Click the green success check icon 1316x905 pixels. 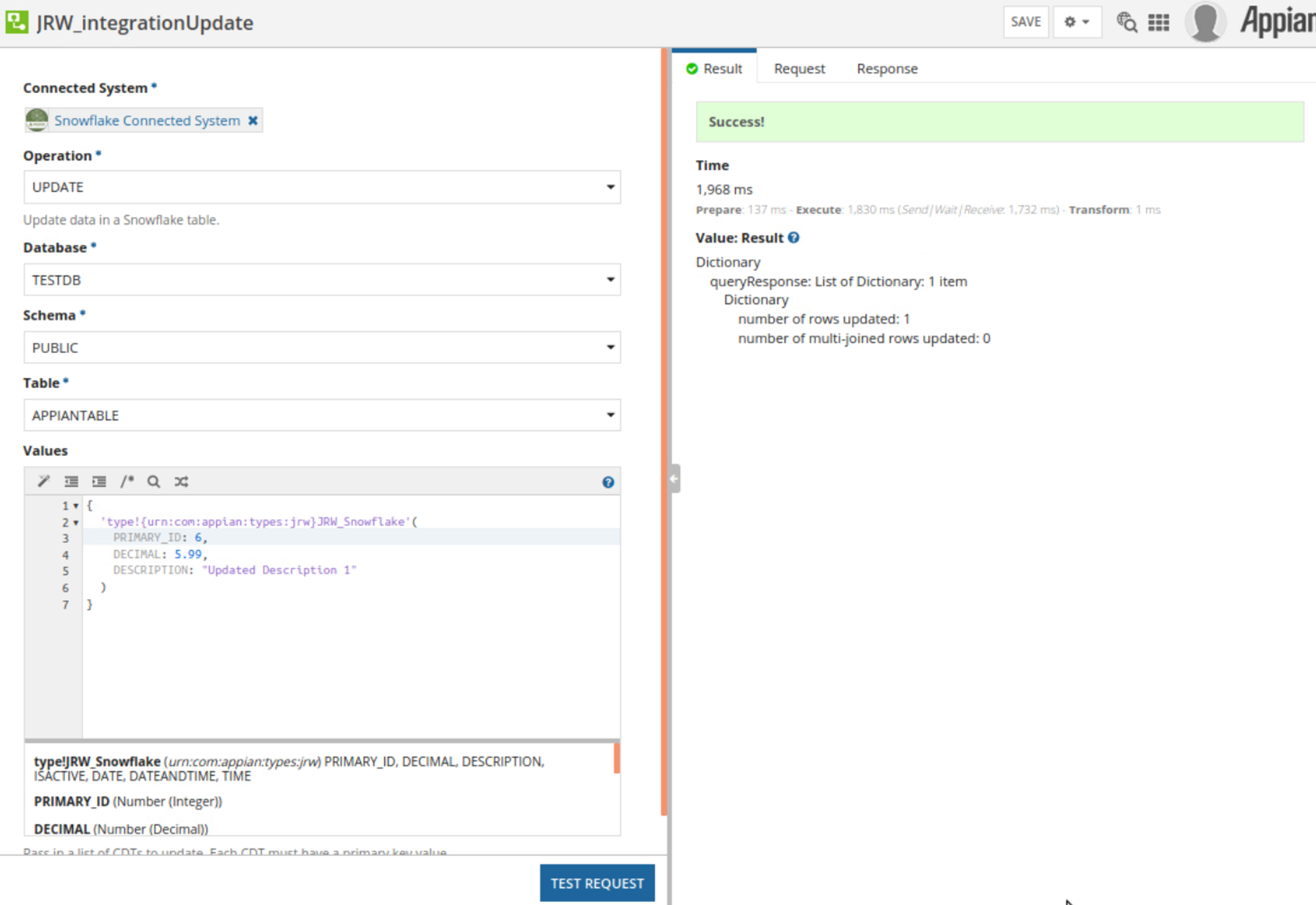point(692,69)
